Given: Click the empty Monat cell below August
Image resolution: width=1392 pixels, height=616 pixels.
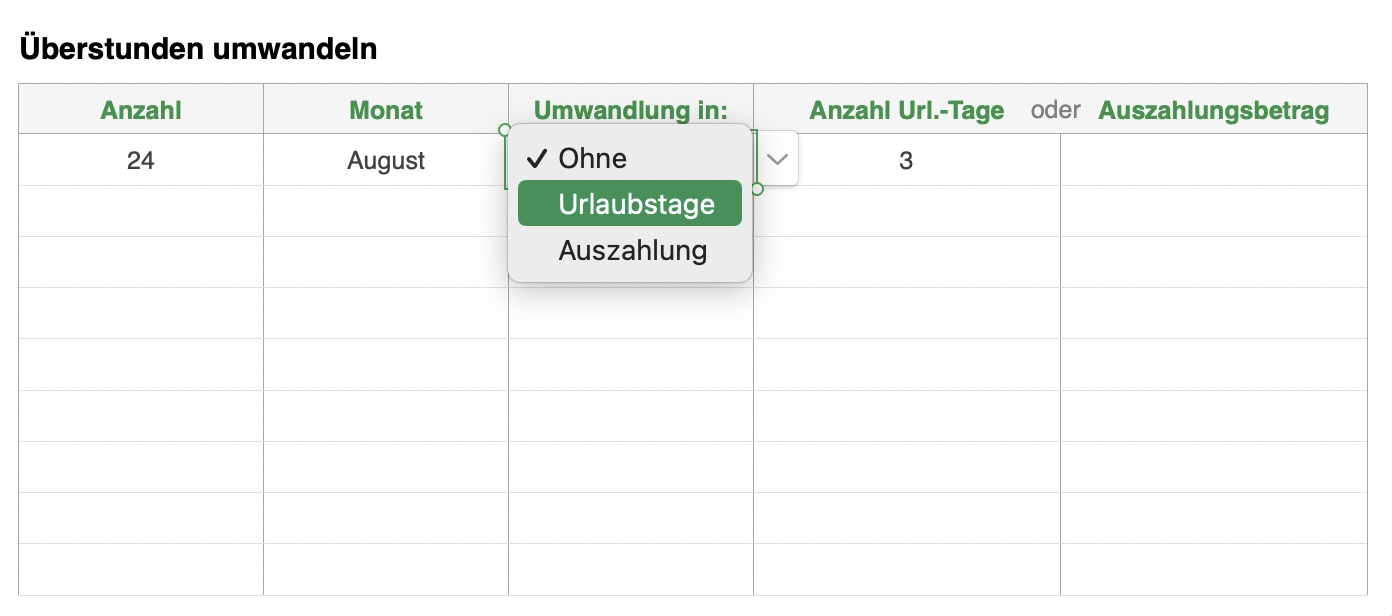Looking at the screenshot, I should (x=386, y=211).
